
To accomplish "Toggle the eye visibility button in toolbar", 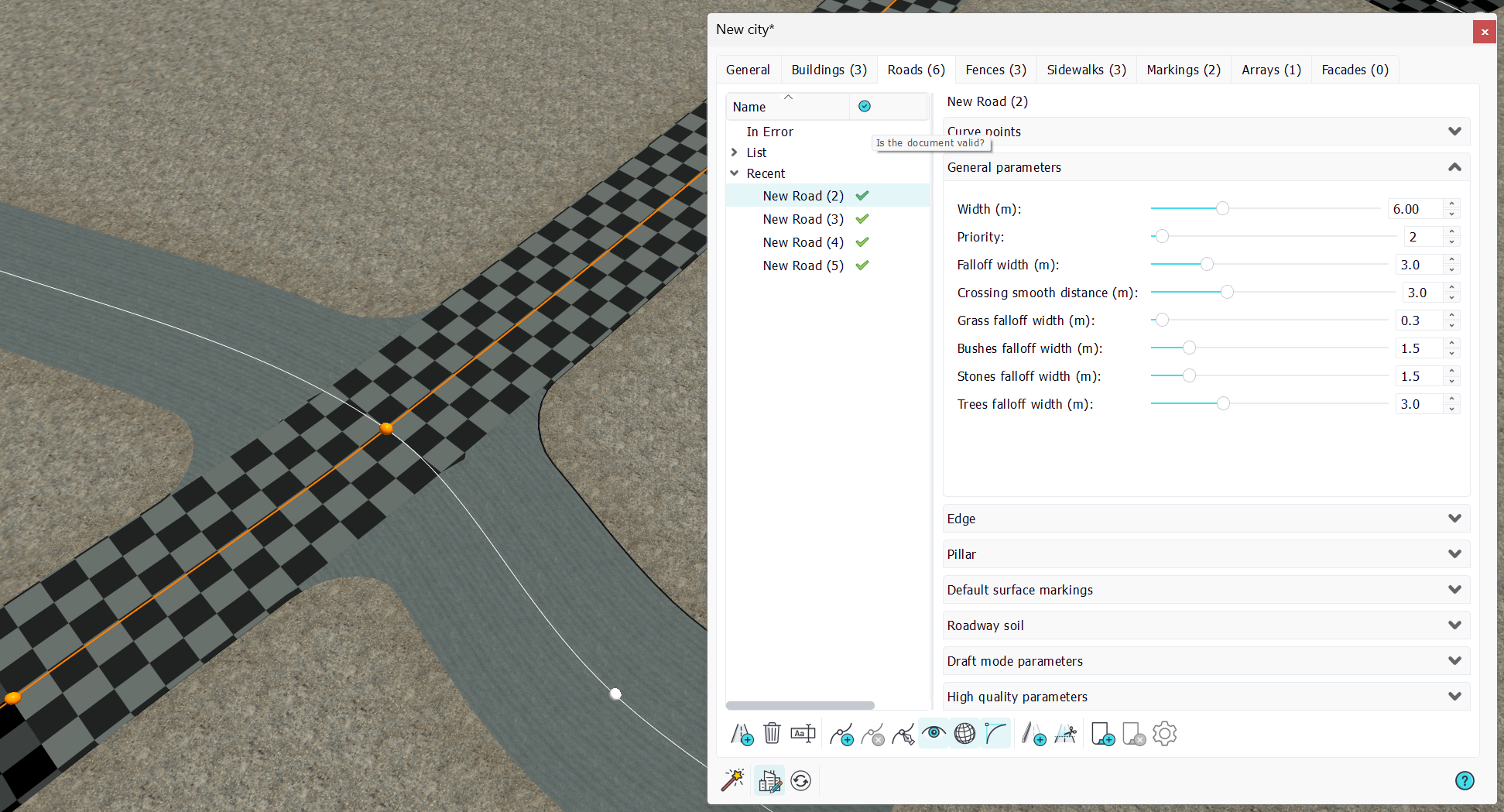I will 934,733.
